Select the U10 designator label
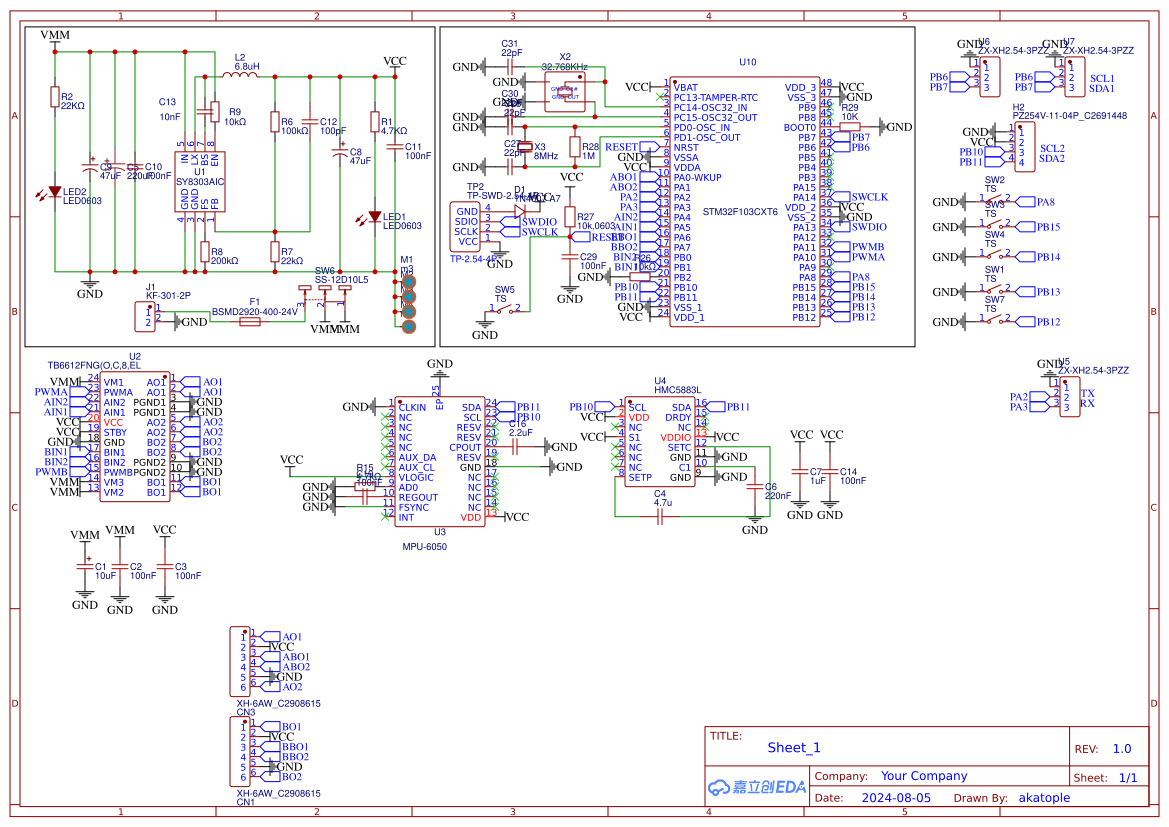Image resolution: width=1169 pixels, height=827 pixels. click(748, 62)
